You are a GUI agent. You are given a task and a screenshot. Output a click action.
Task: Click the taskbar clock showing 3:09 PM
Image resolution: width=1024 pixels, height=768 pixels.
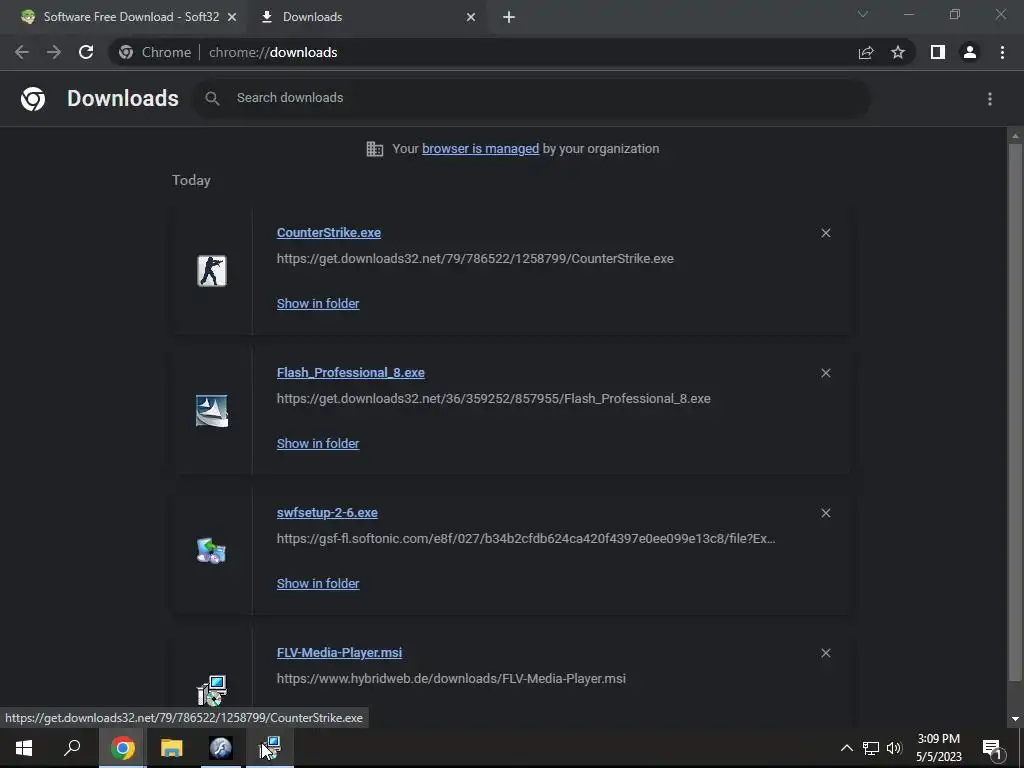pos(938,748)
